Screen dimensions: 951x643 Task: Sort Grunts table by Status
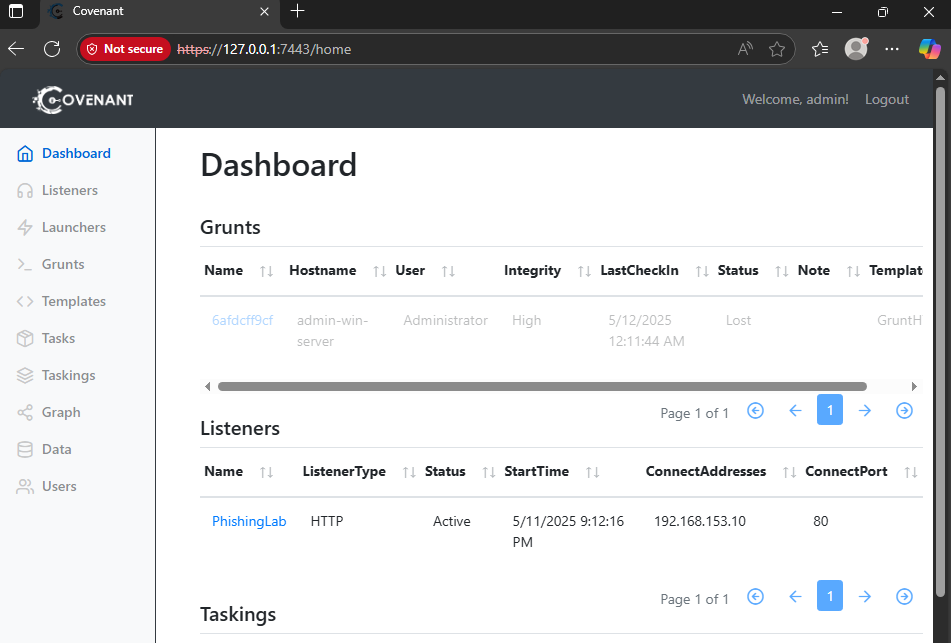(782, 271)
